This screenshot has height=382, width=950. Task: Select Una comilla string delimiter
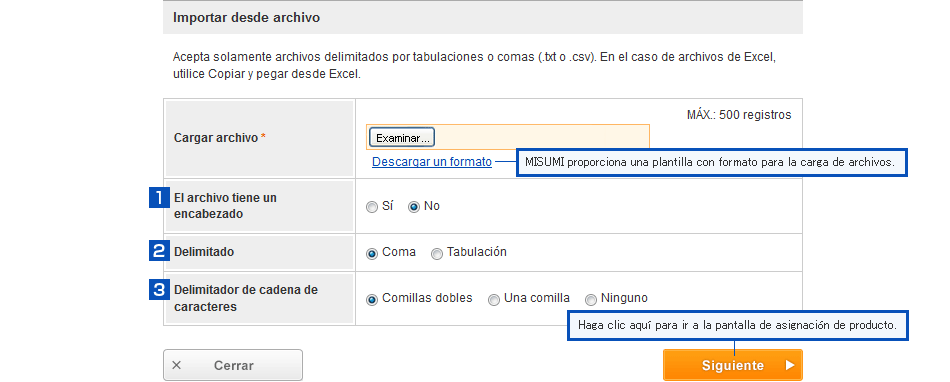493,299
